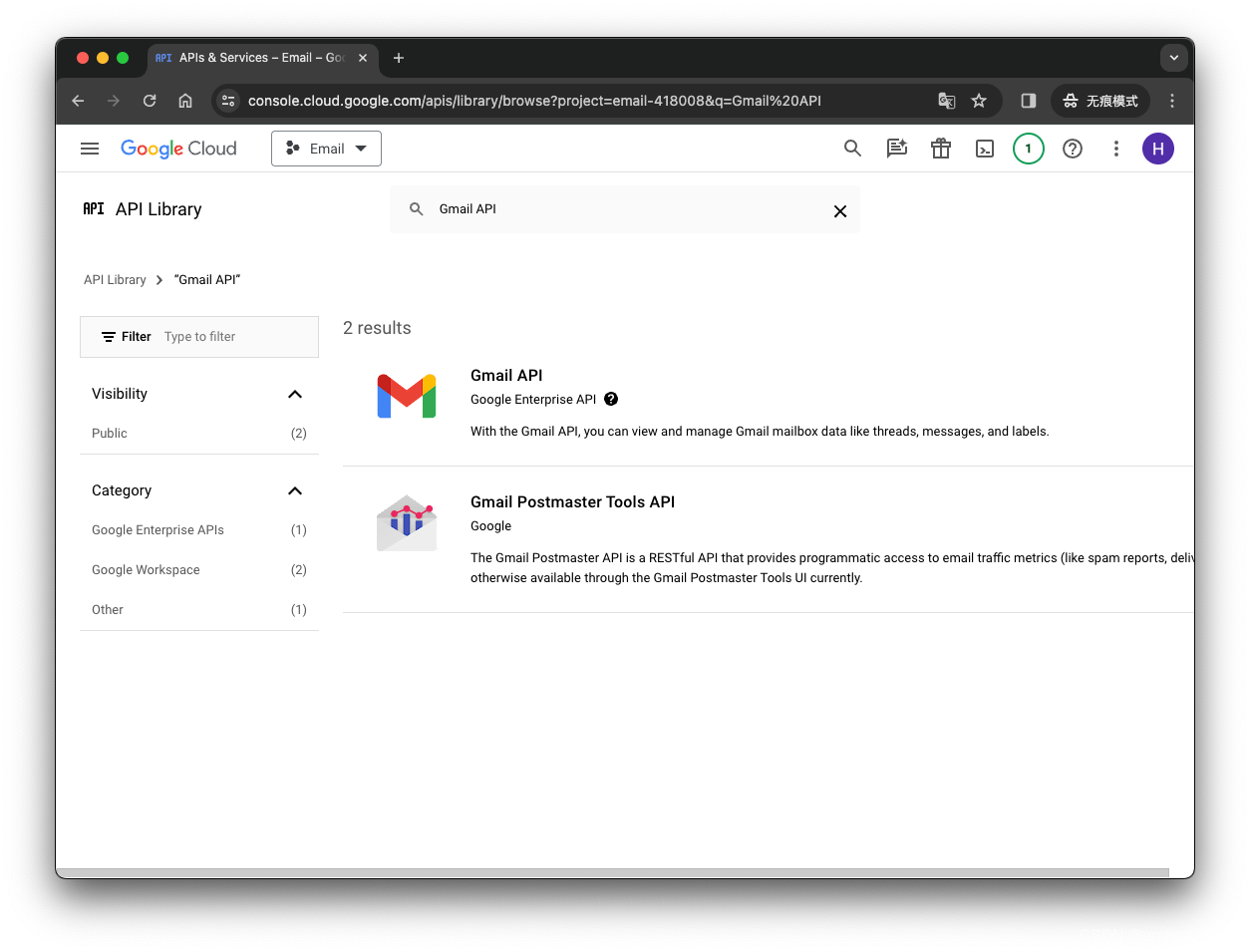Bookmark this page with star icon
The height and width of the screenshot is (952, 1250).
979,101
